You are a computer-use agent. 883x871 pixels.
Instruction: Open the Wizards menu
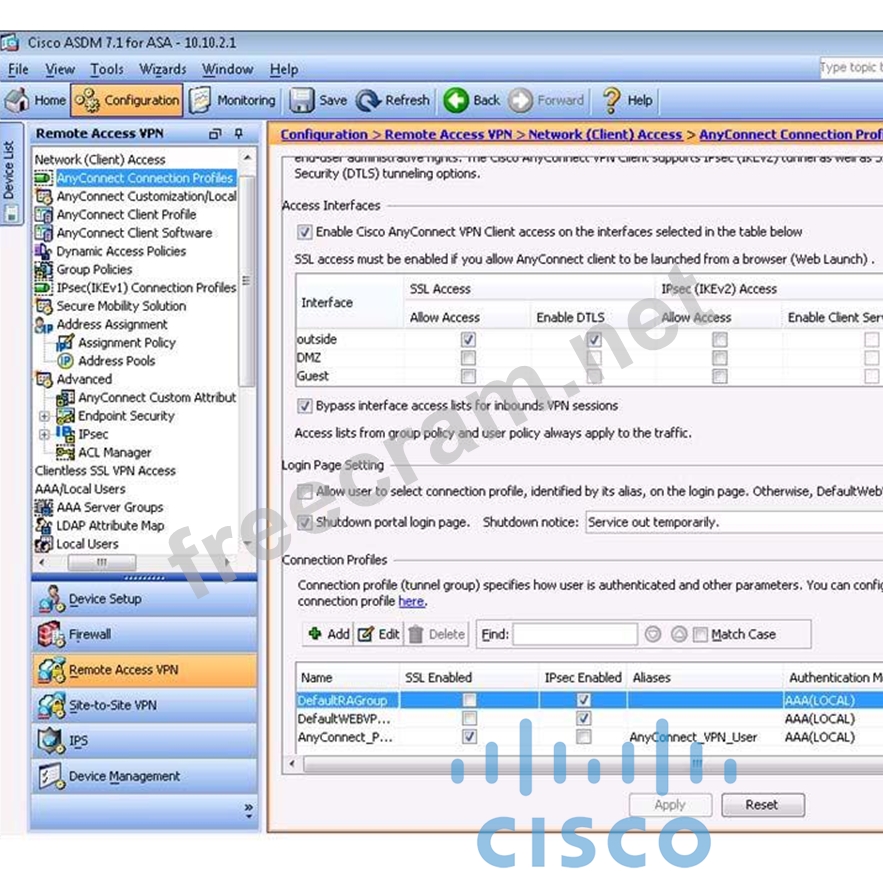tap(162, 69)
